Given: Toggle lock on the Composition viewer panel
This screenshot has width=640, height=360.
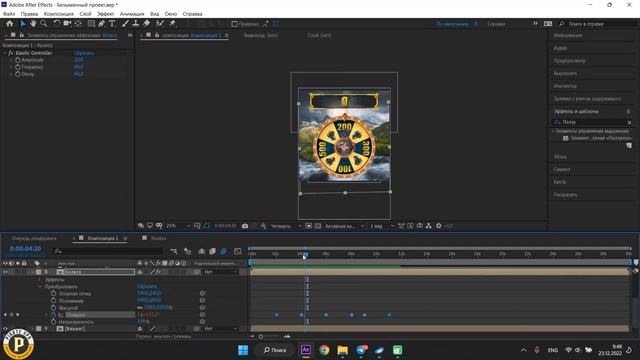Looking at the screenshot, I should 157,36.
